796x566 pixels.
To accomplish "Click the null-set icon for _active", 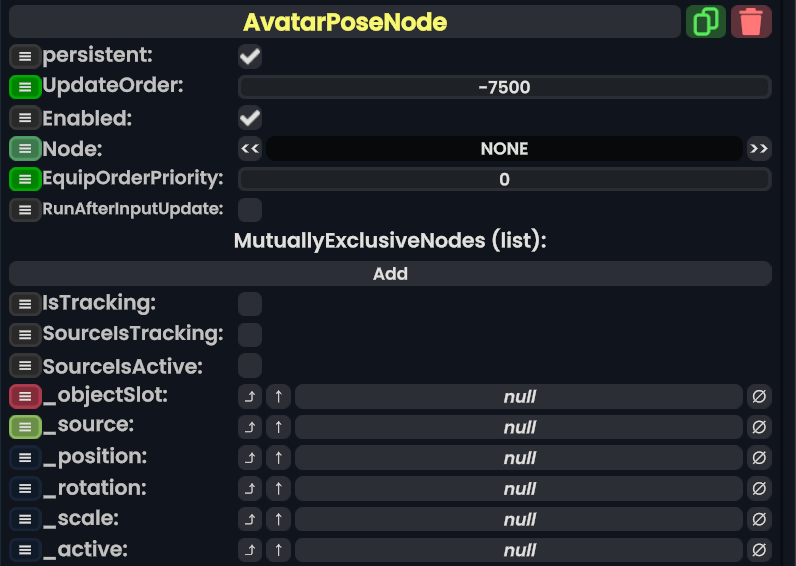I will click(759, 551).
